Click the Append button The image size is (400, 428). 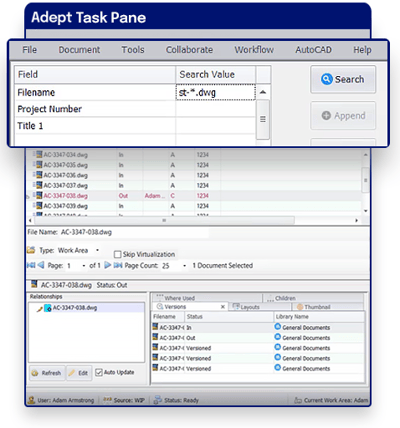343,116
